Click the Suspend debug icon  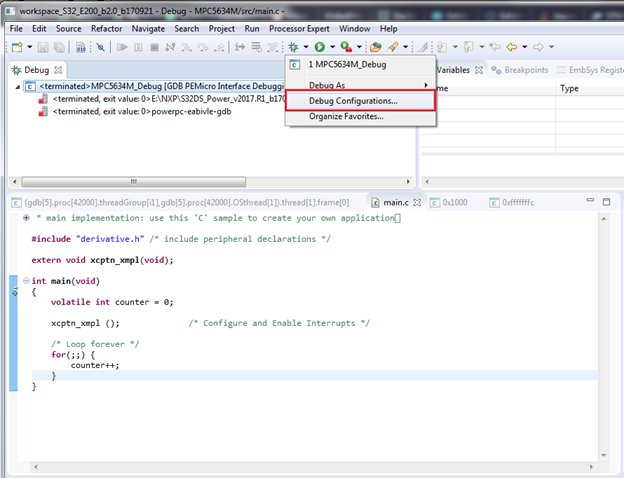(x=138, y=47)
